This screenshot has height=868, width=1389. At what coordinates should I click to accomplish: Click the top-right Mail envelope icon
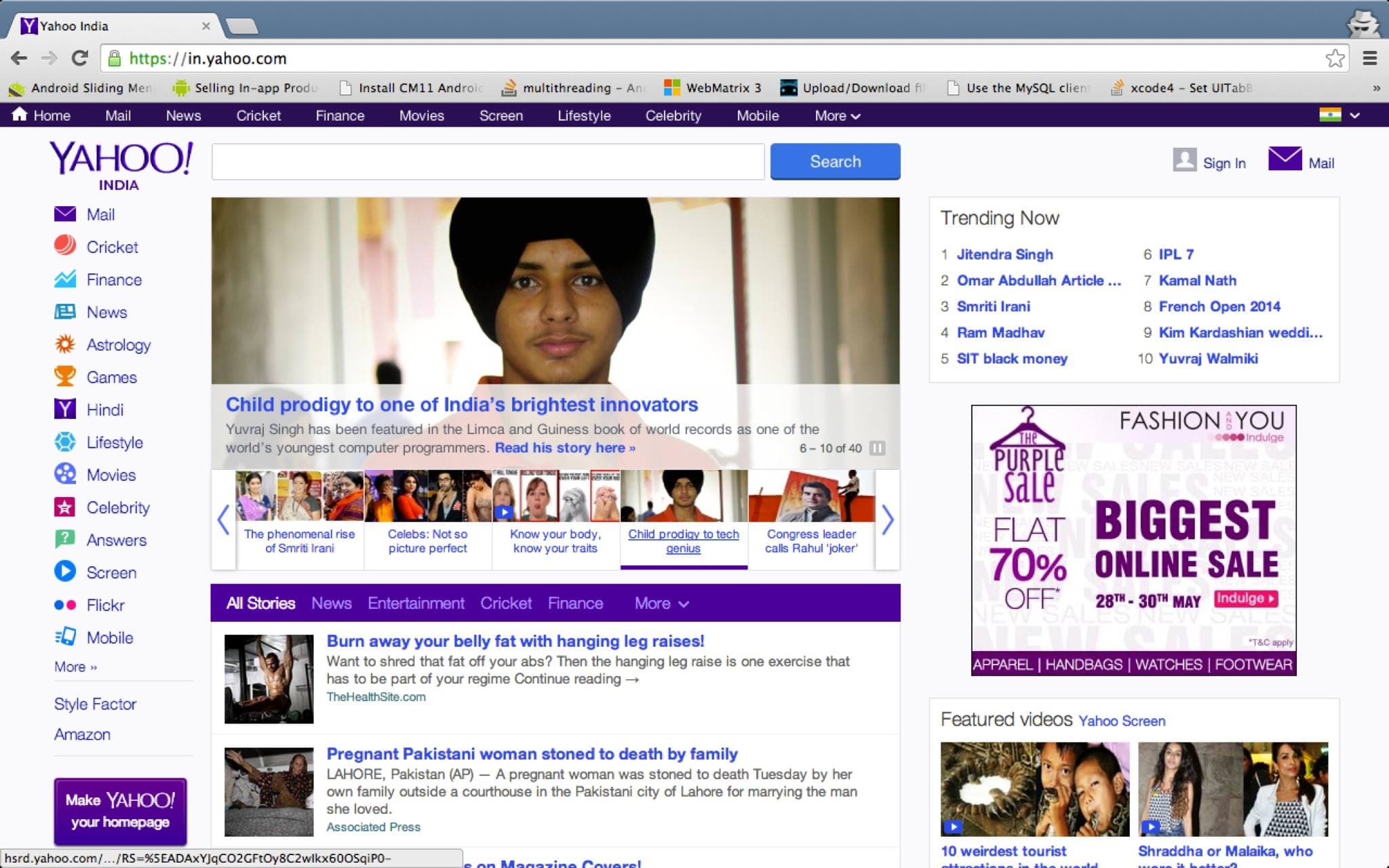pos(1285,159)
